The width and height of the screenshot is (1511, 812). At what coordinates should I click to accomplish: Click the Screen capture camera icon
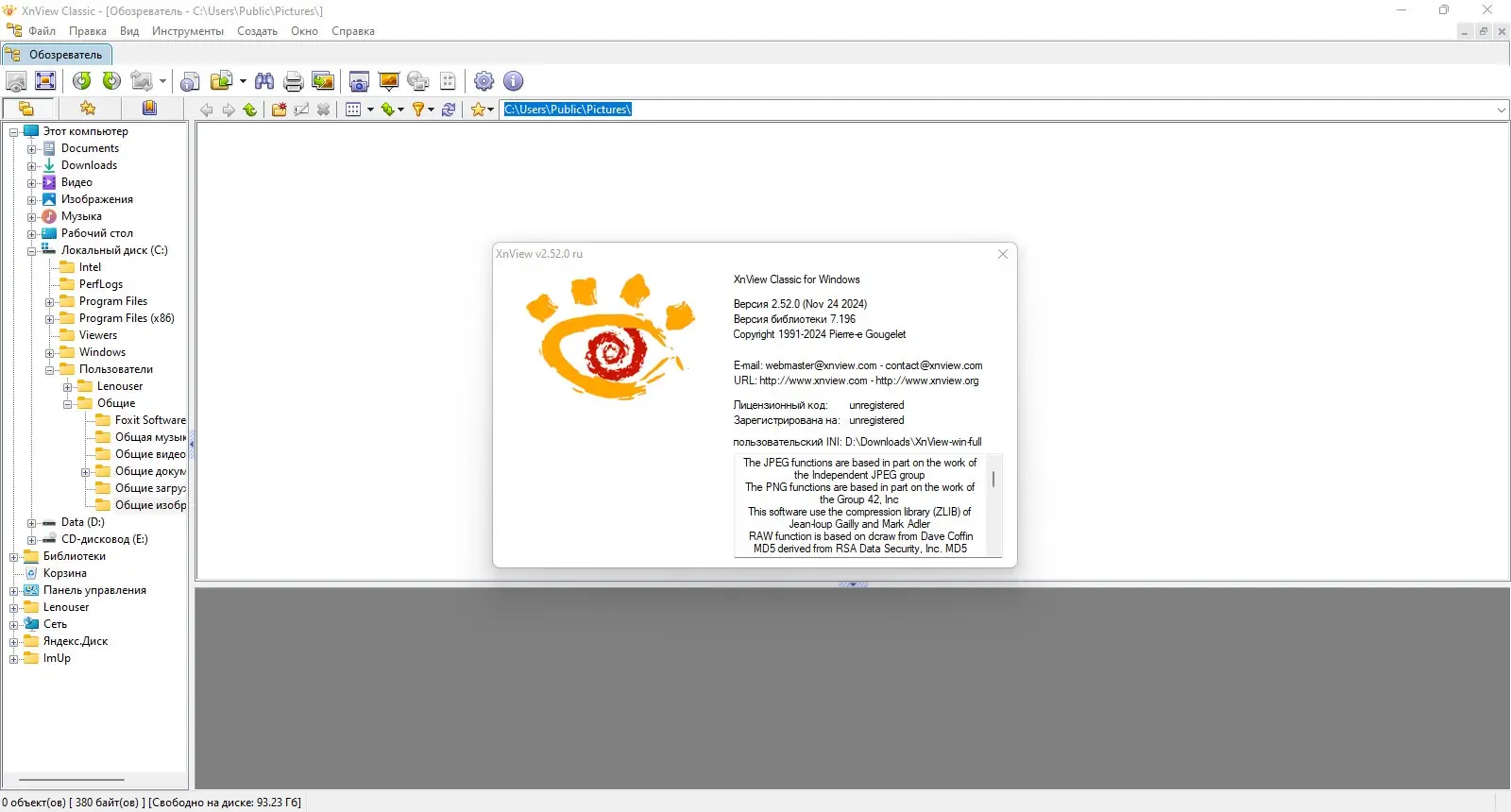click(x=359, y=81)
